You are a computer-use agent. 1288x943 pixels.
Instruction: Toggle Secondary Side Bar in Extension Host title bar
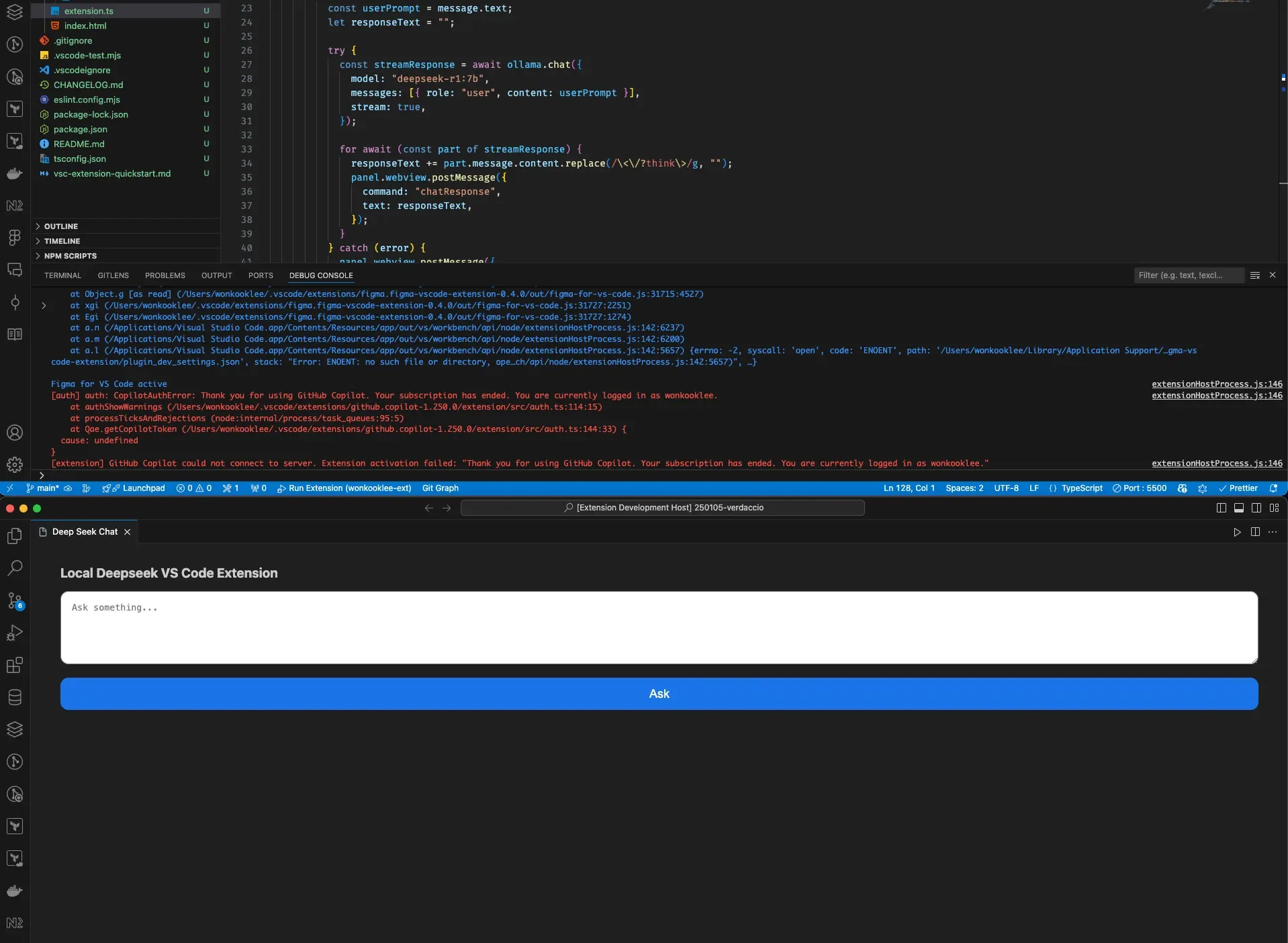click(x=1256, y=508)
